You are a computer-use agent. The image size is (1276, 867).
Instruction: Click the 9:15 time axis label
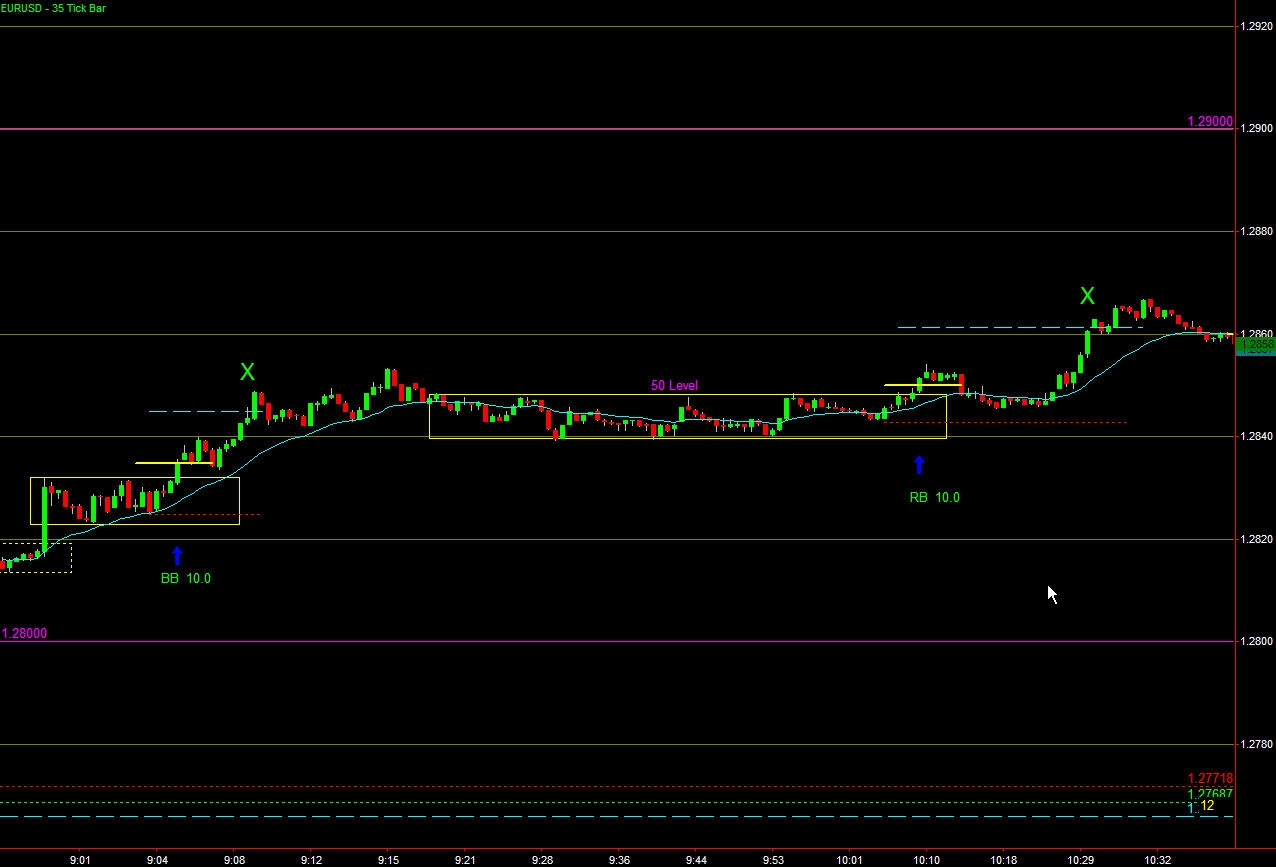(388, 859)
